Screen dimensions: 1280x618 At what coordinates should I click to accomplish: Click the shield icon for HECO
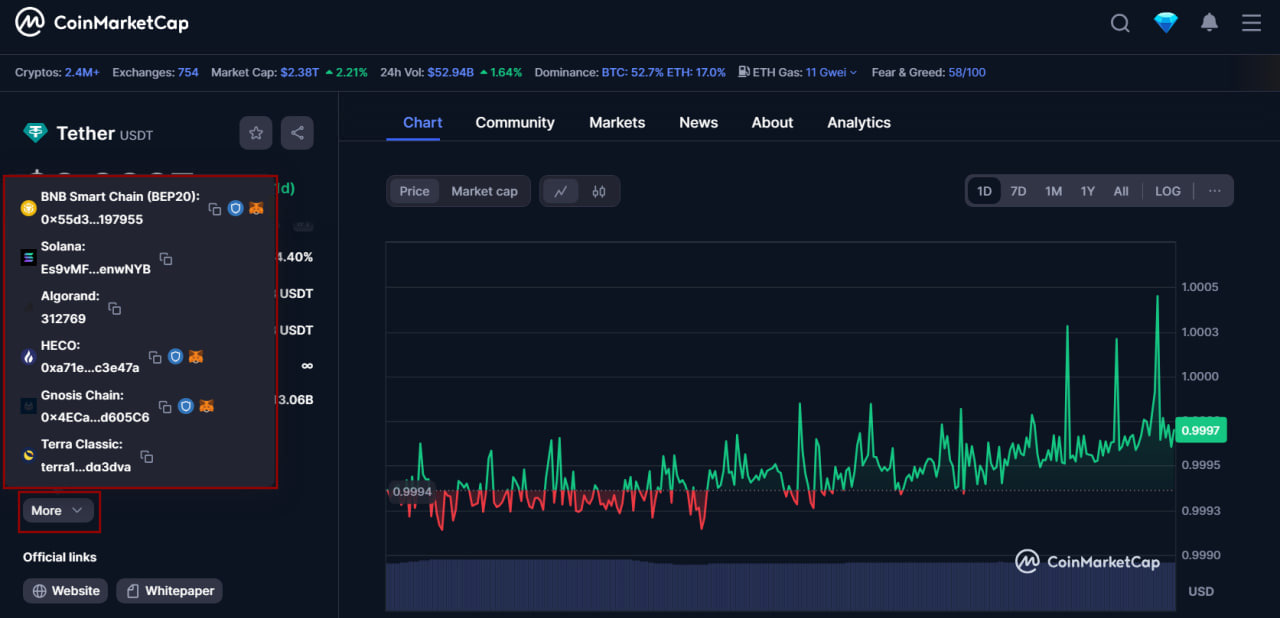(175, 356)
